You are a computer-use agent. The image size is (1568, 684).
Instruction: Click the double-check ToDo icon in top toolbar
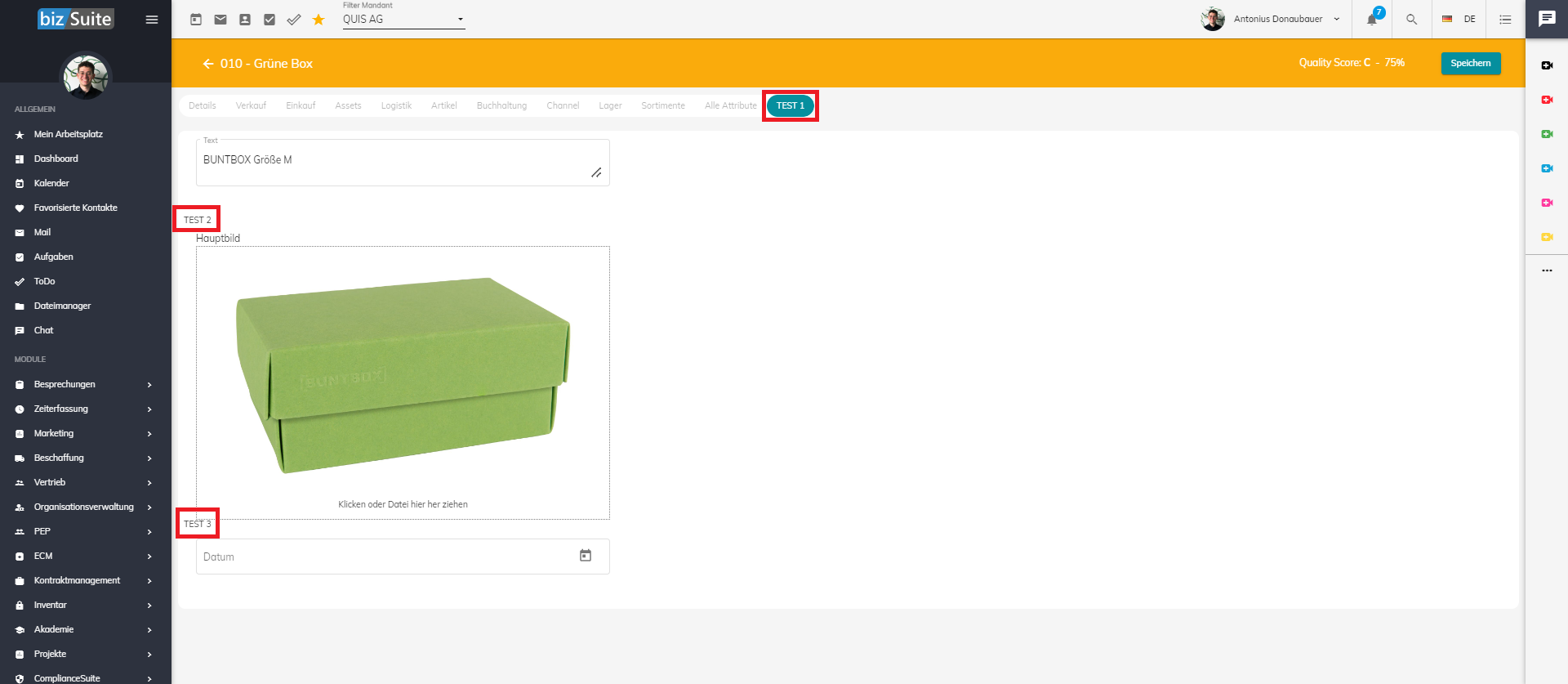coord(294,20)
